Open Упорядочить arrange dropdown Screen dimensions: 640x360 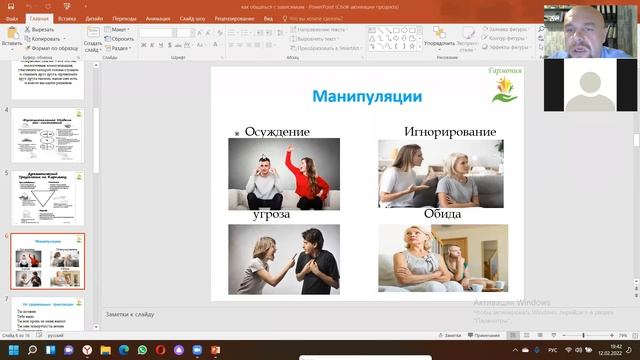pos(439,38)
